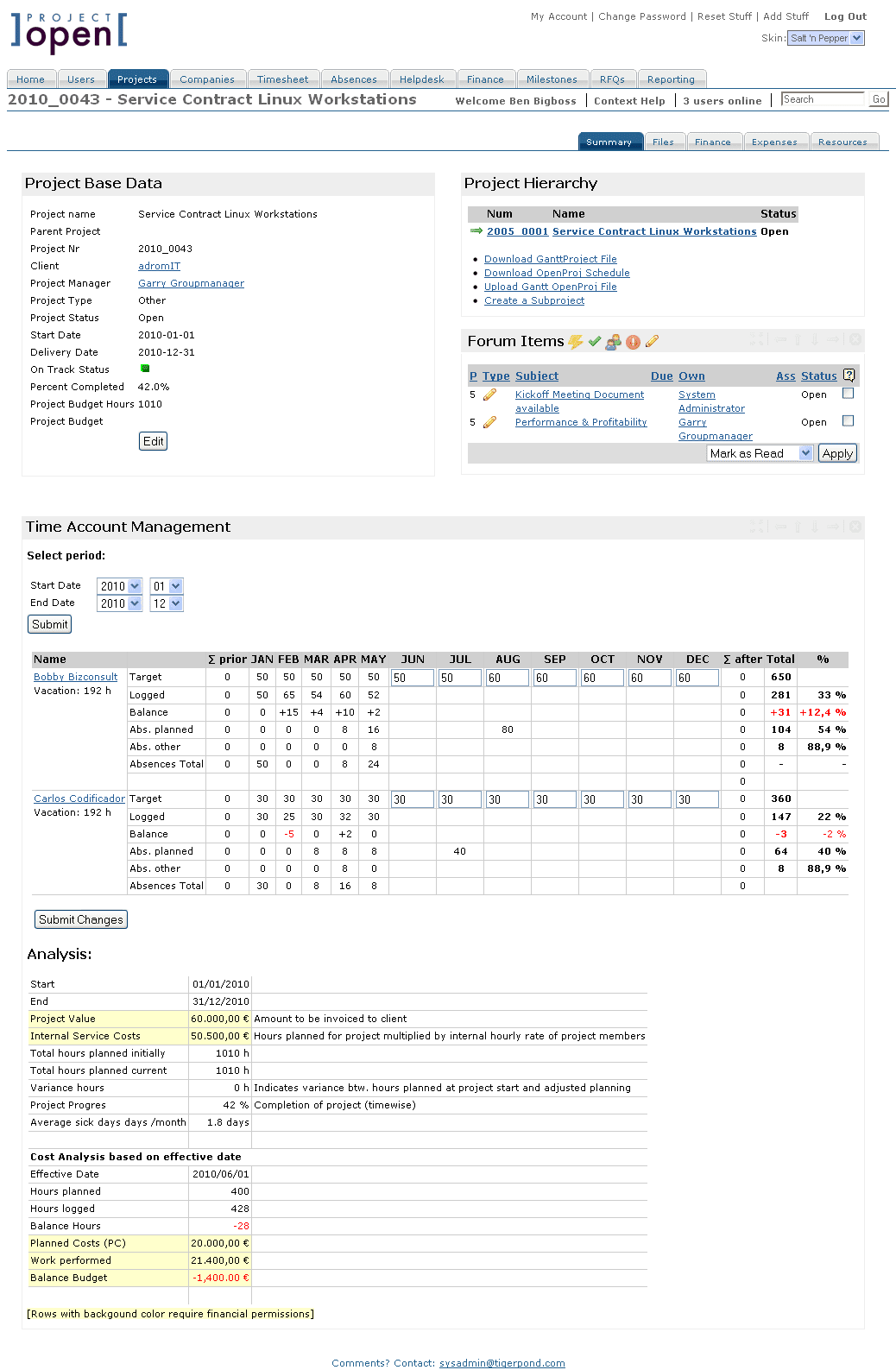Click the pencil icon in Forum Items header

(652, 341)
